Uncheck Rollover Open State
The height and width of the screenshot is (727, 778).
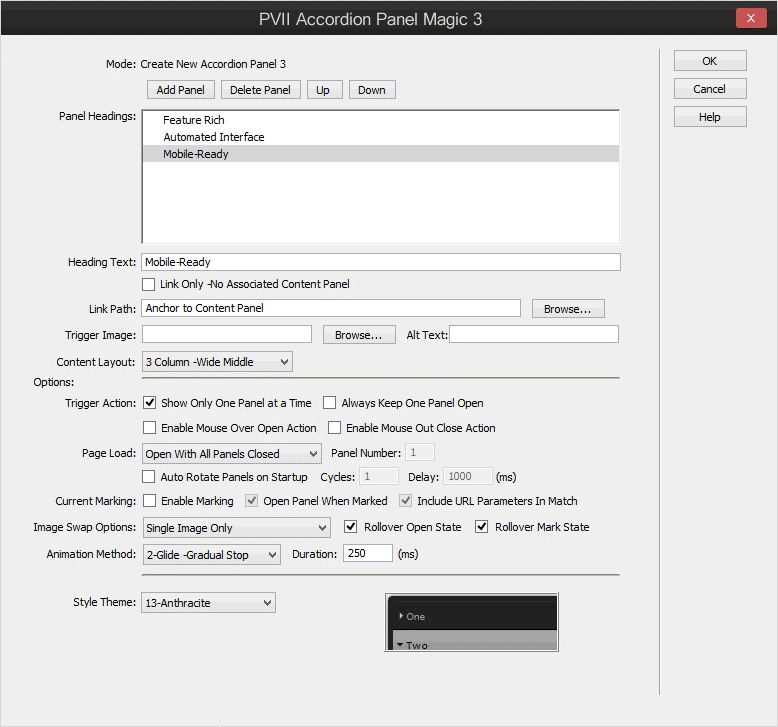click(350, 527)
